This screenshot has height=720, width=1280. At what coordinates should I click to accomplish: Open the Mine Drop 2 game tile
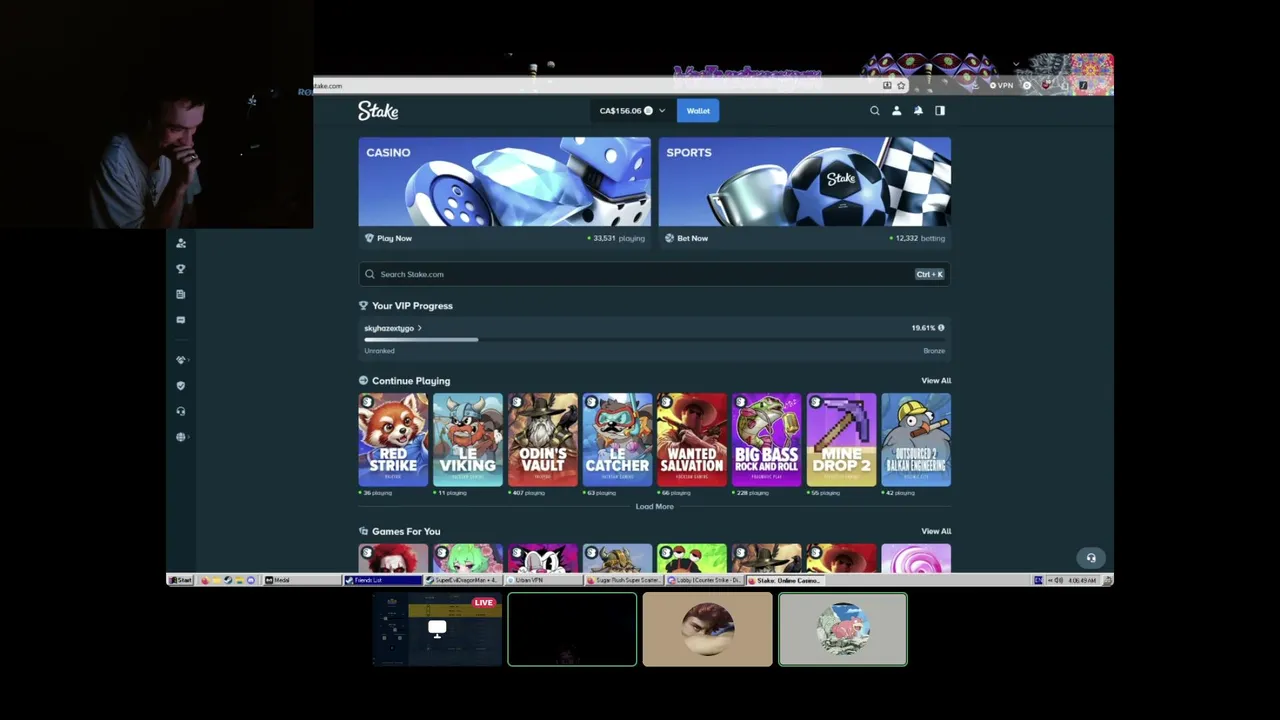click(841, 440)
